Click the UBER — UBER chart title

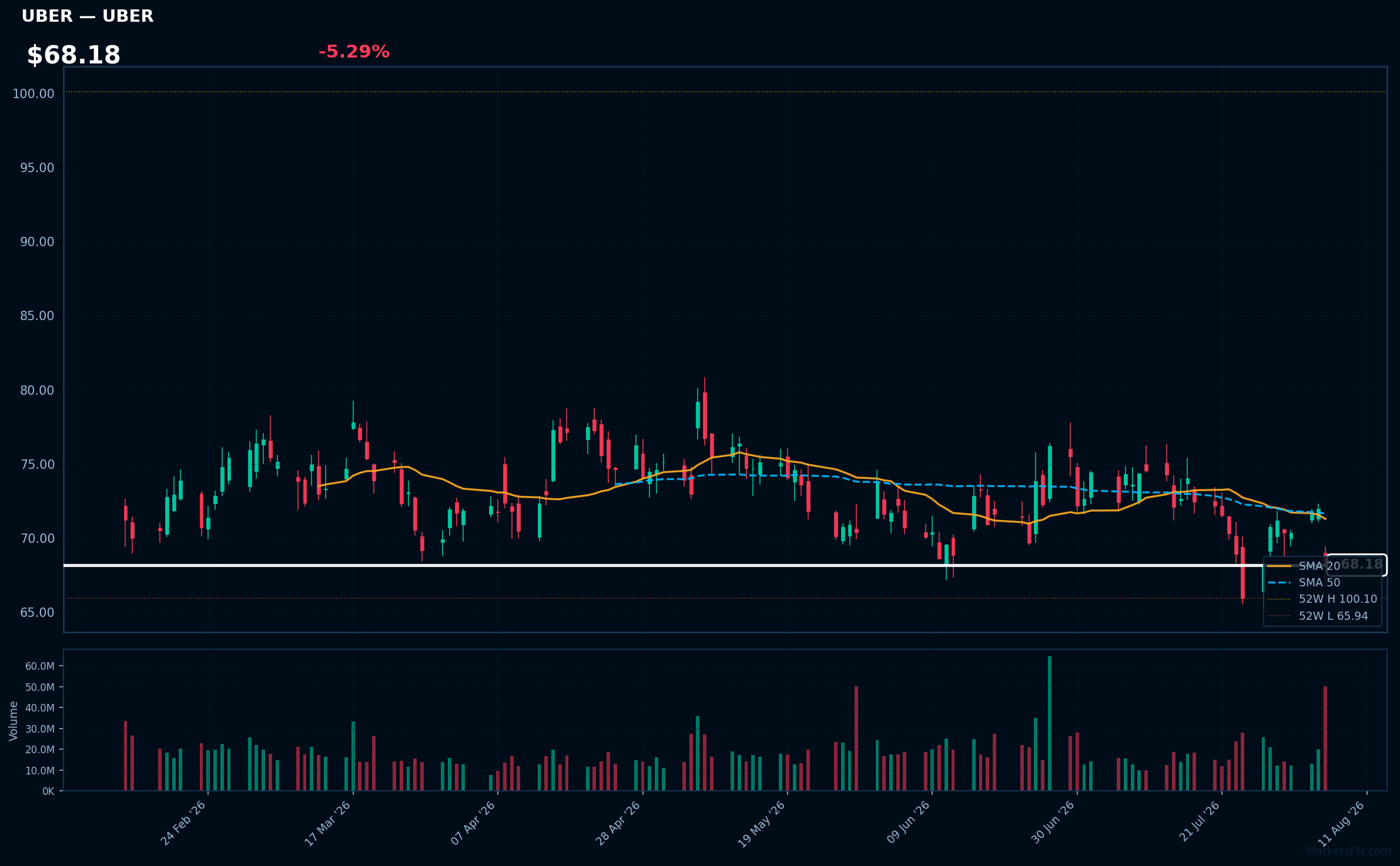[x=88, y=16]
